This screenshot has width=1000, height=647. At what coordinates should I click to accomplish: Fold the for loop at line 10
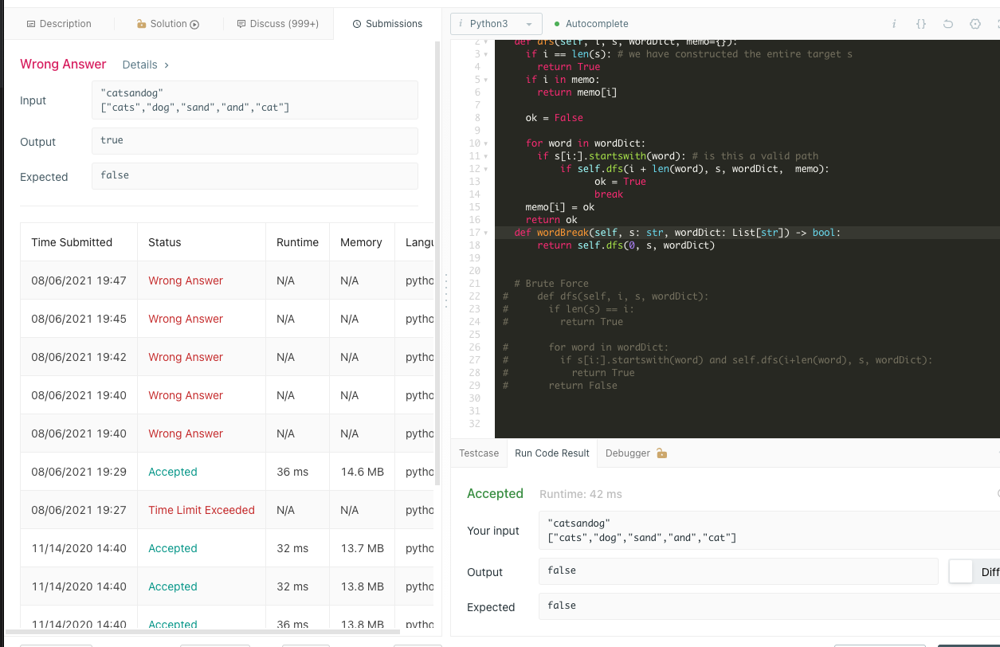[486, 144]
